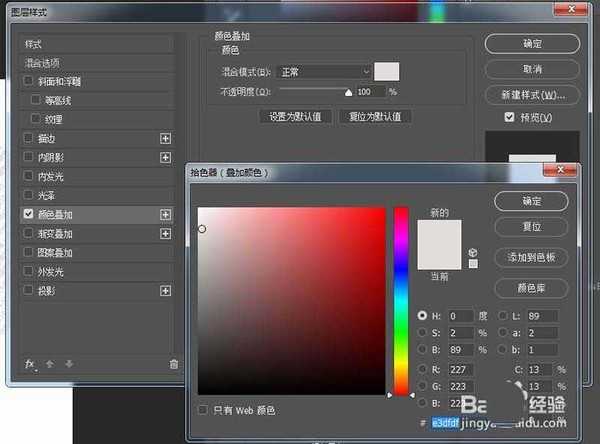Uncheck the 颜色叠加 checkbox
The image size is (600, 444).
coord(29,215)
